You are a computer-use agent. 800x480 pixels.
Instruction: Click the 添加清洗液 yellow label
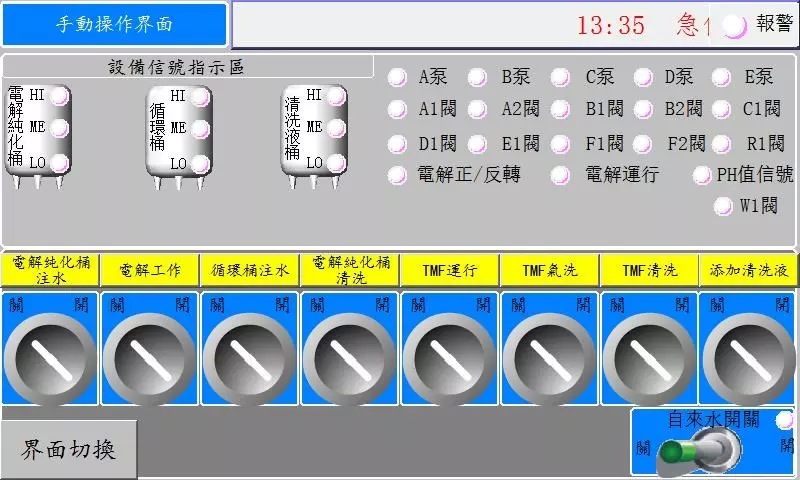point(748,270)
